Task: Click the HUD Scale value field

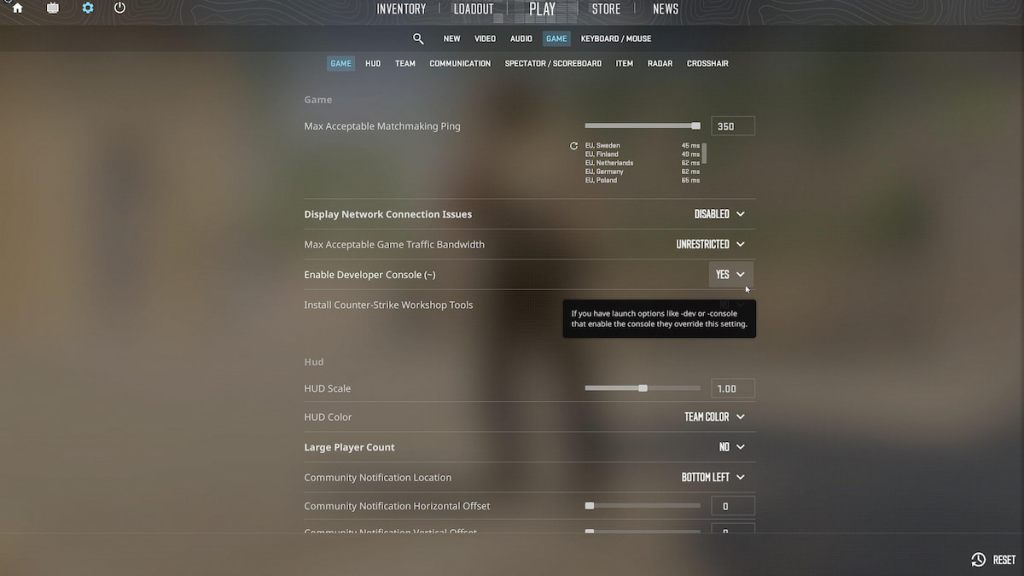Action: 733,389
